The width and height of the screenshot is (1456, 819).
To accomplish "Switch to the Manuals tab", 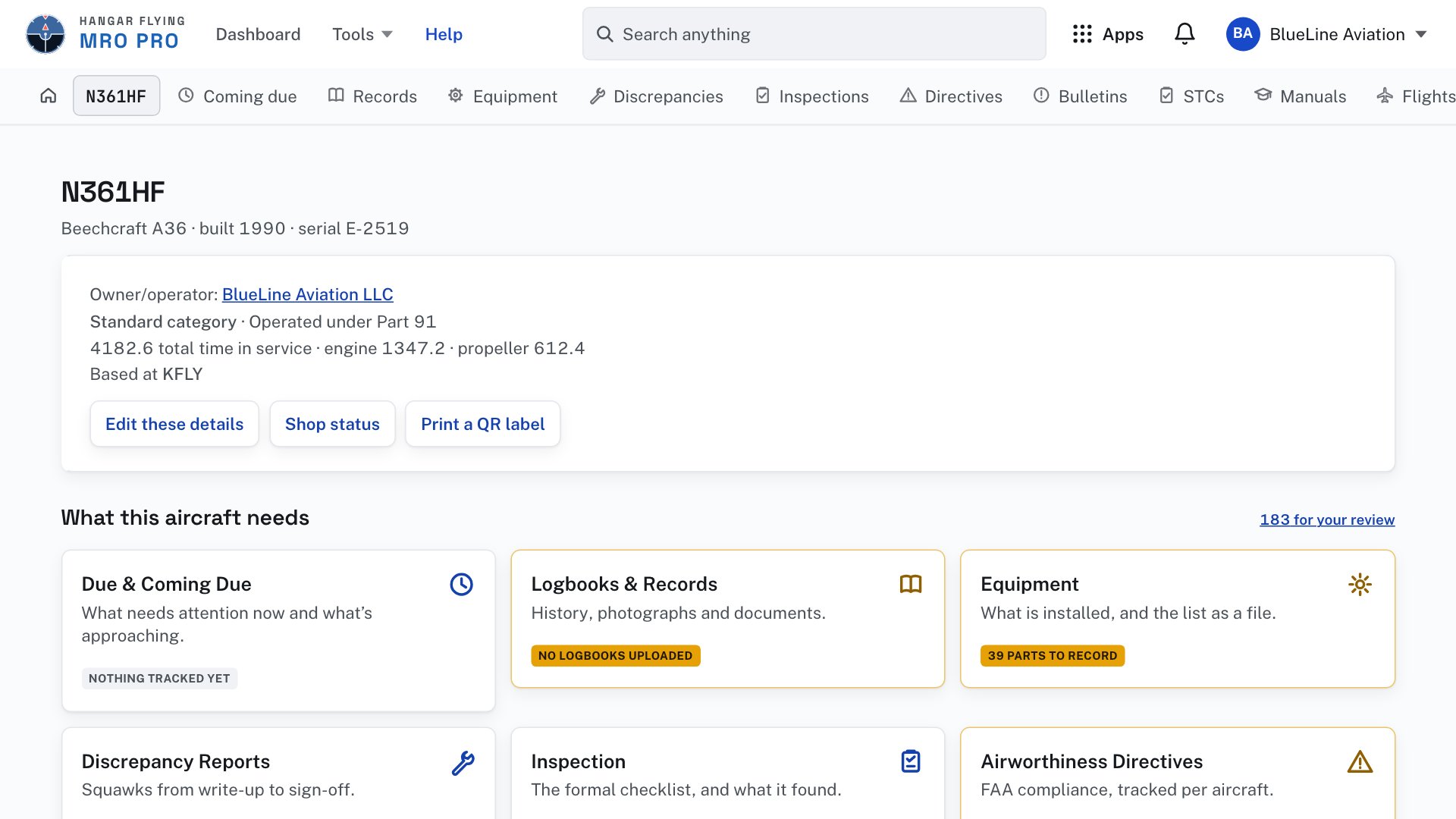I will click(1300, 96).
